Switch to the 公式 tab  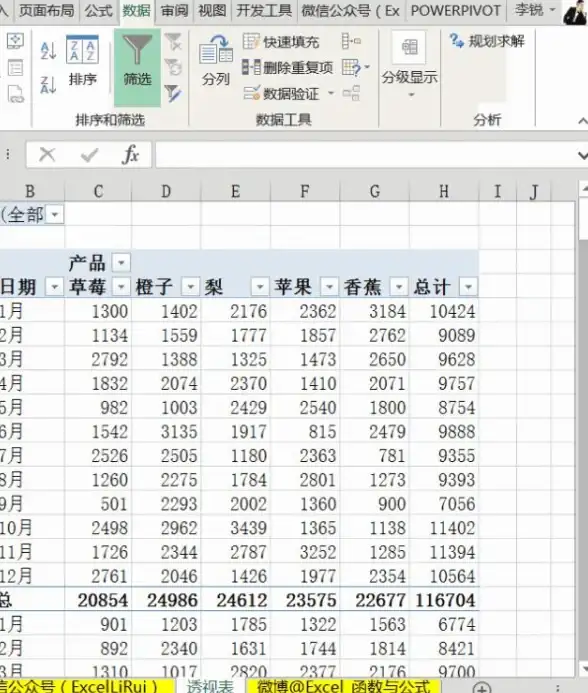(x=98, y=10)
